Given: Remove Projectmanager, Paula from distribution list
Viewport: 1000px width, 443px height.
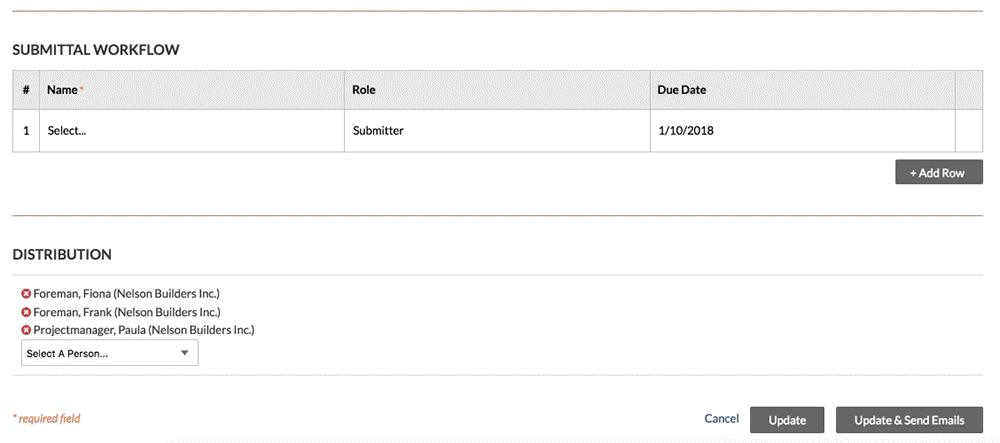Looking at the screenshot, I should click(27, 330).
